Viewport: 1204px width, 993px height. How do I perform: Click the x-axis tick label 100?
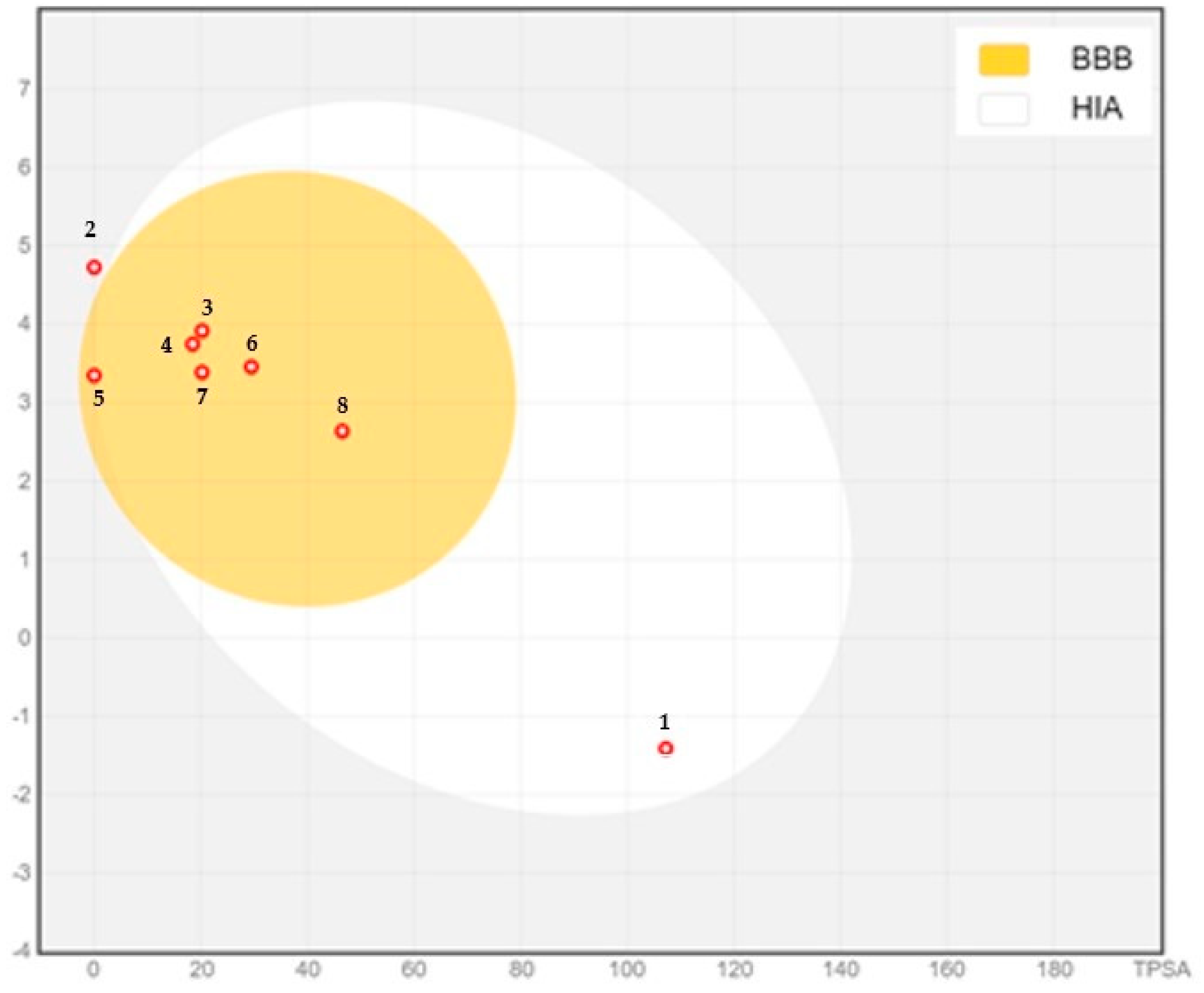pos(628,969)
